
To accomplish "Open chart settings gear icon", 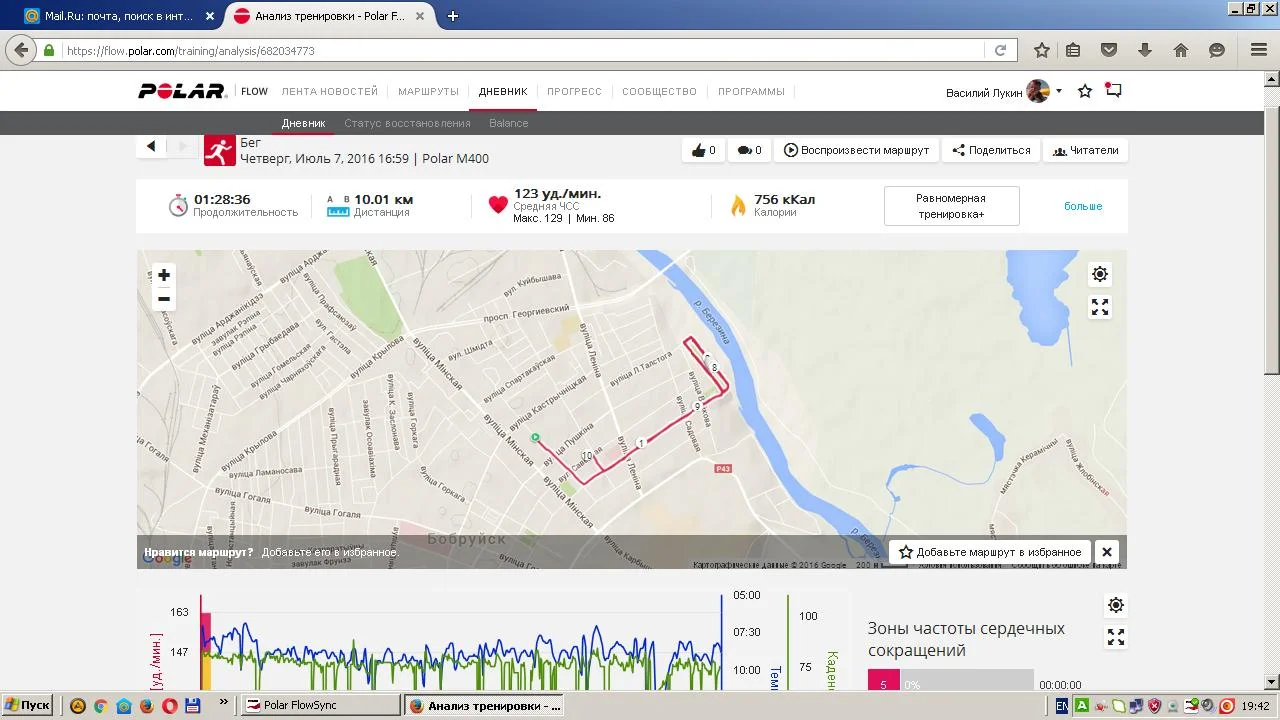I will coord(1116,605).
